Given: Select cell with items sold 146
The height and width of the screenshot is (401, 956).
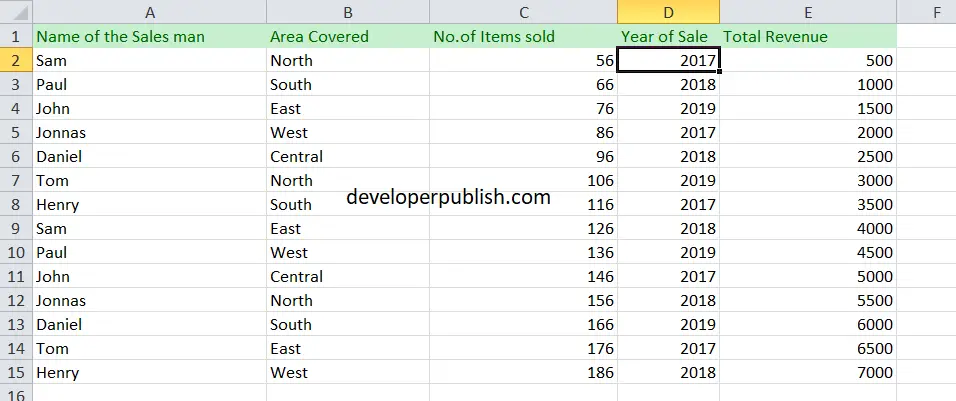Looking at the screenshot, I should [x=523, y=276].
